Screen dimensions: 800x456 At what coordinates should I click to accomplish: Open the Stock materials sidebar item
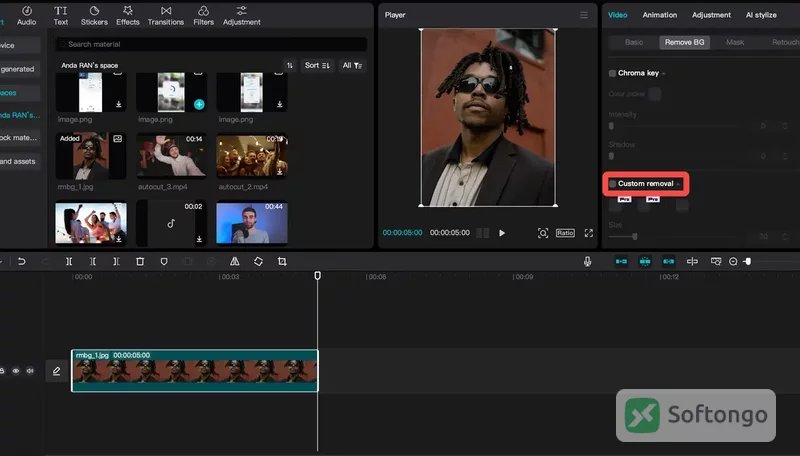click(19, 138)
